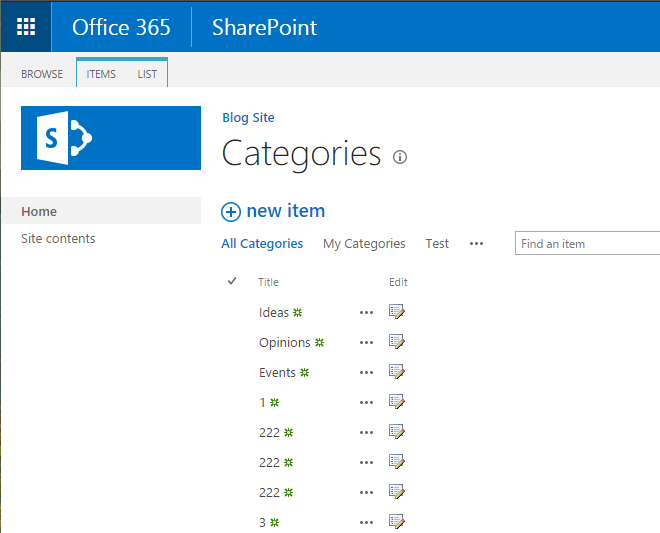Open the ellipsis menu for Events

(366, 373)
